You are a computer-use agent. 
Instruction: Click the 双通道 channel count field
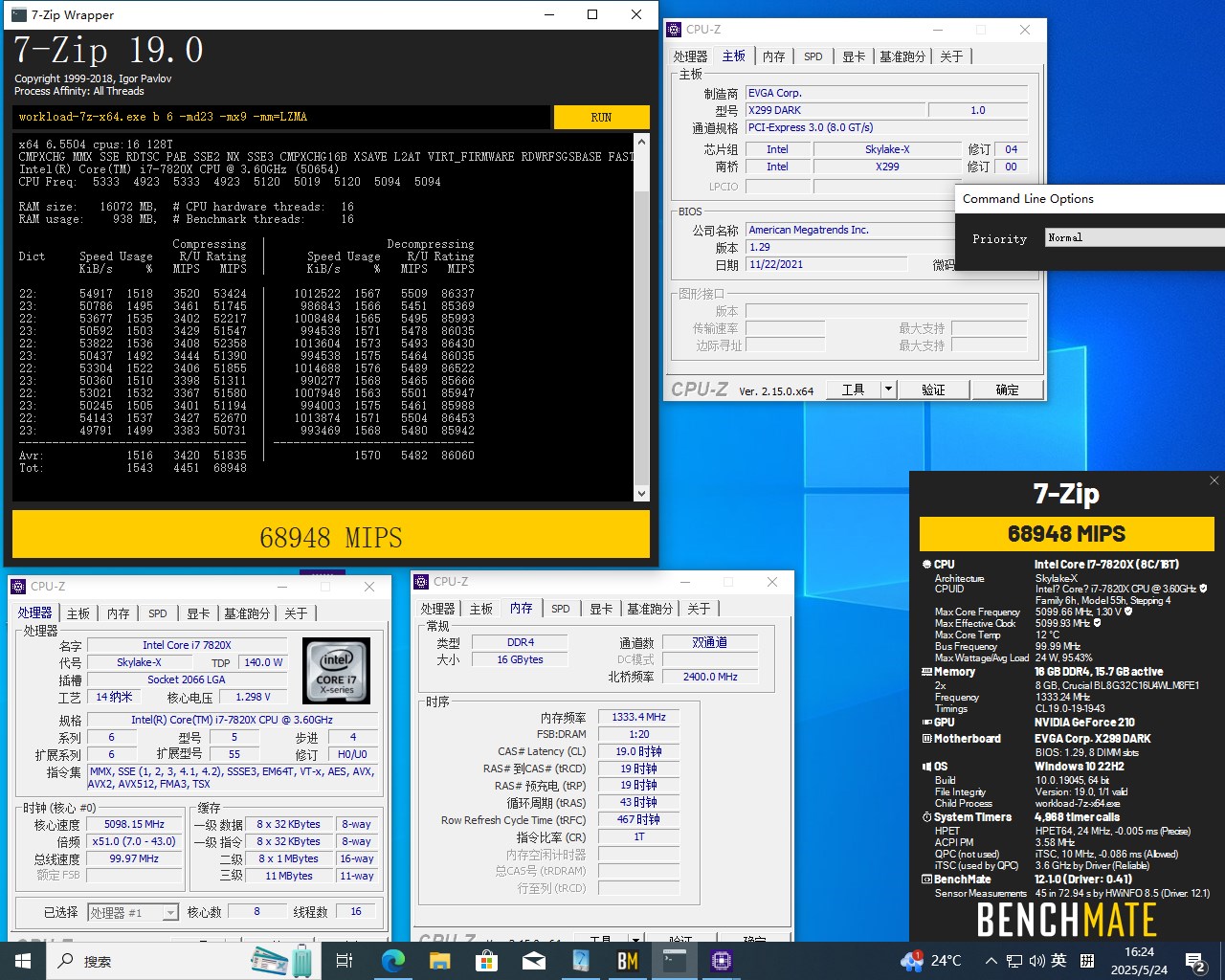(710, 642)
